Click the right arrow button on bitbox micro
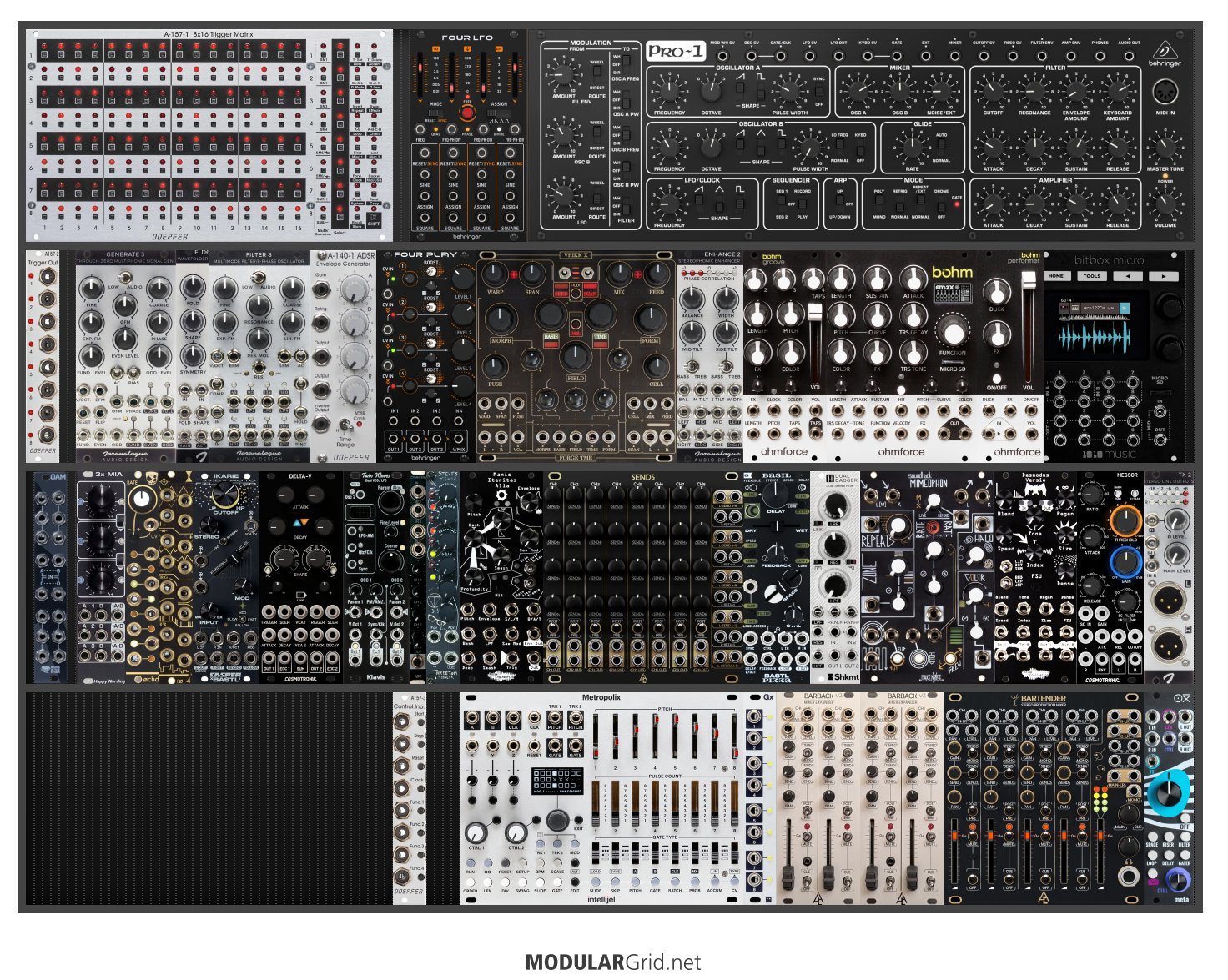Viewport: 1228px width, 980px height. (x=1163, y=276)
